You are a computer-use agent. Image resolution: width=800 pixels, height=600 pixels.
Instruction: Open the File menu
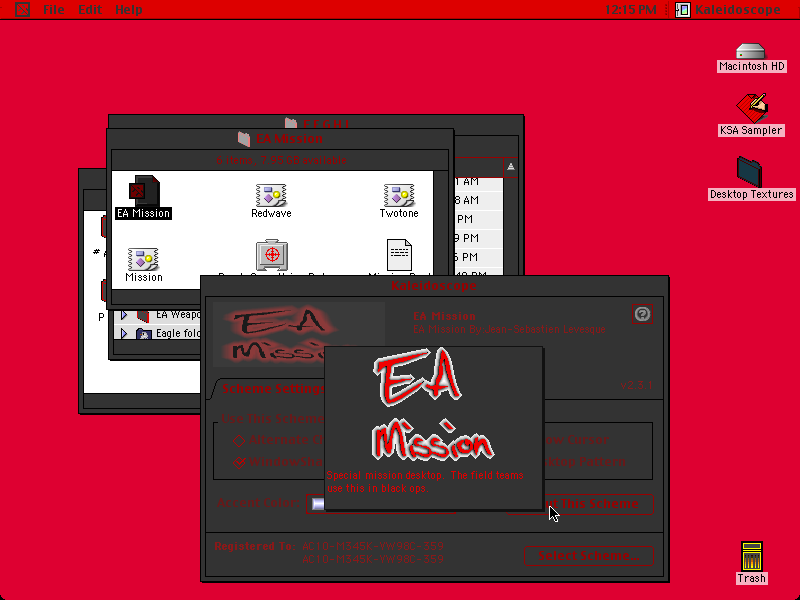54,9
